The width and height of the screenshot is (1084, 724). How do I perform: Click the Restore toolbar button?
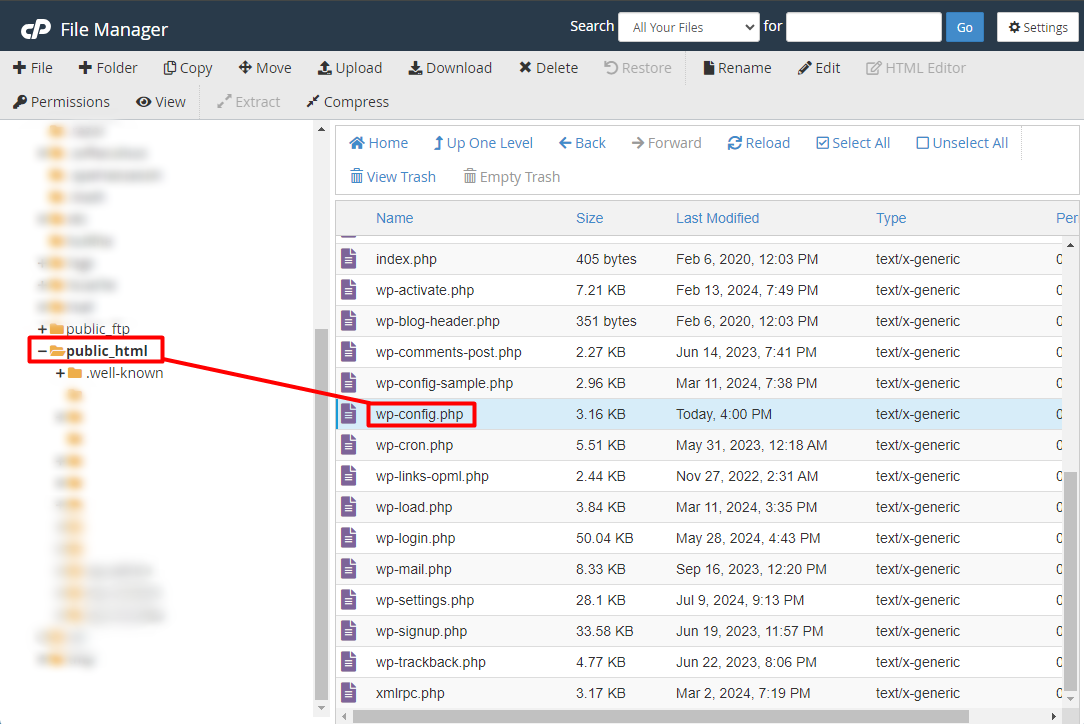(637, 68)
